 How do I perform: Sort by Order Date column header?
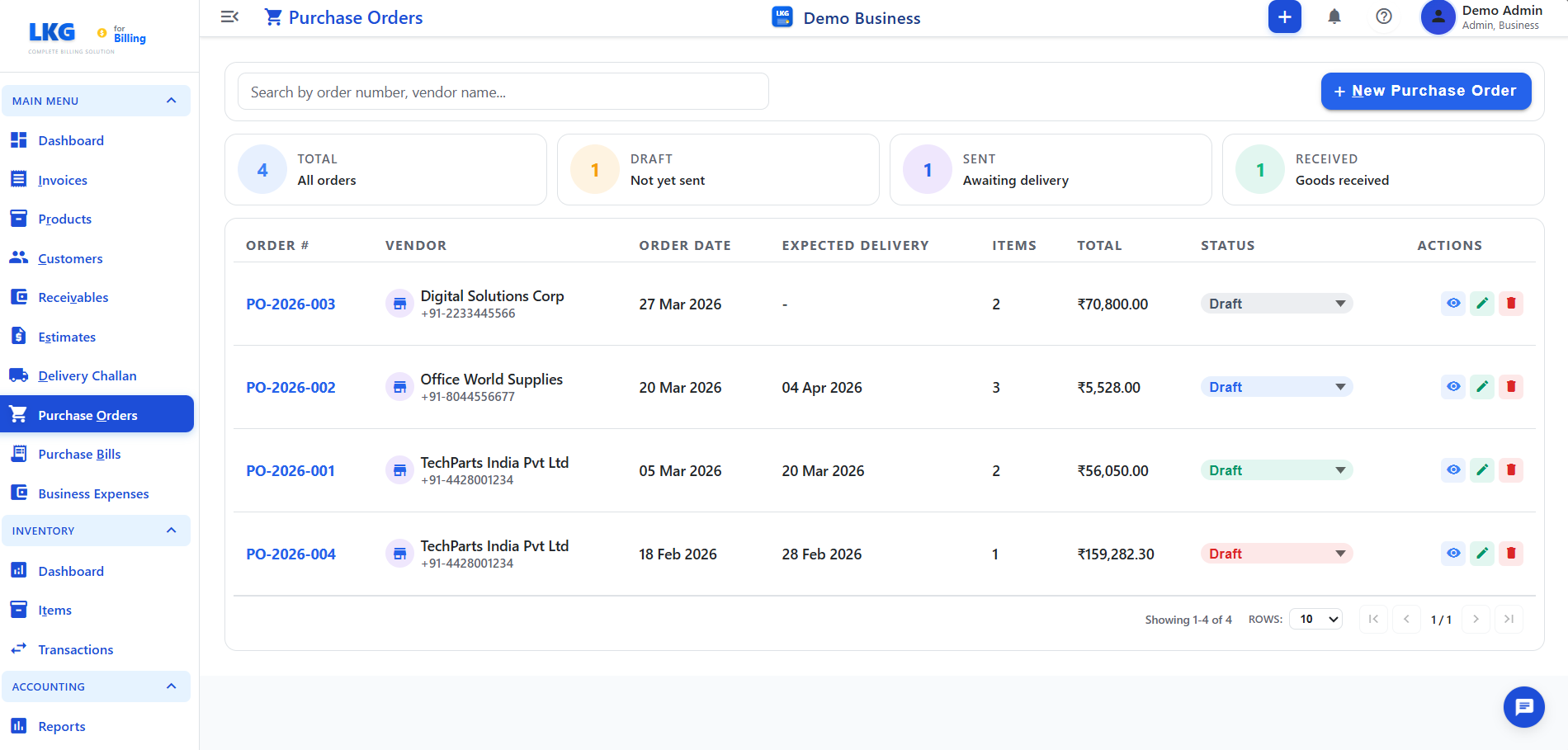pyautogui.click(x=685, y=245)
